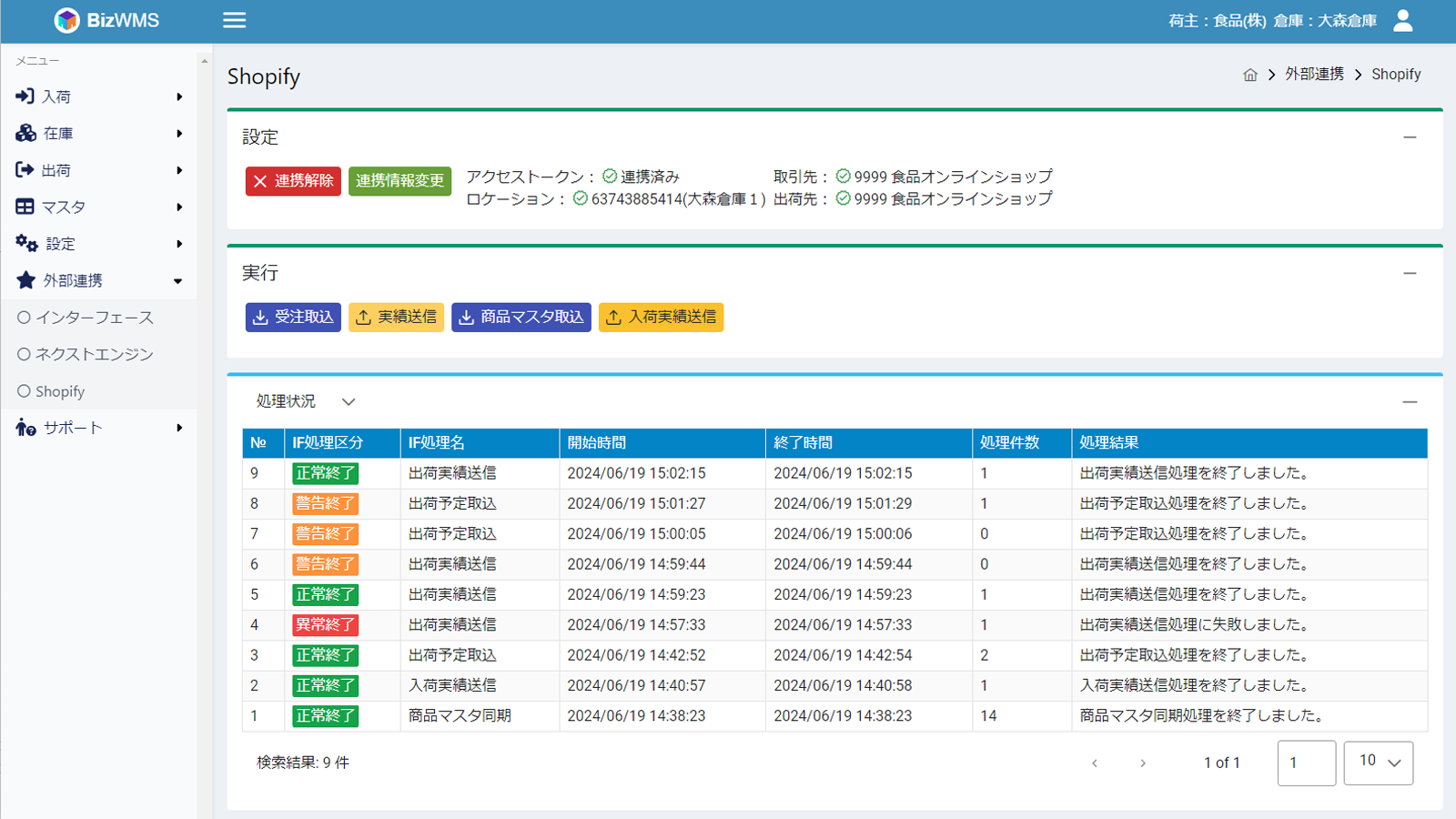
Task: Click 出荷実績送信処理に失敗しました。 result text
Action: point(1196,625)
